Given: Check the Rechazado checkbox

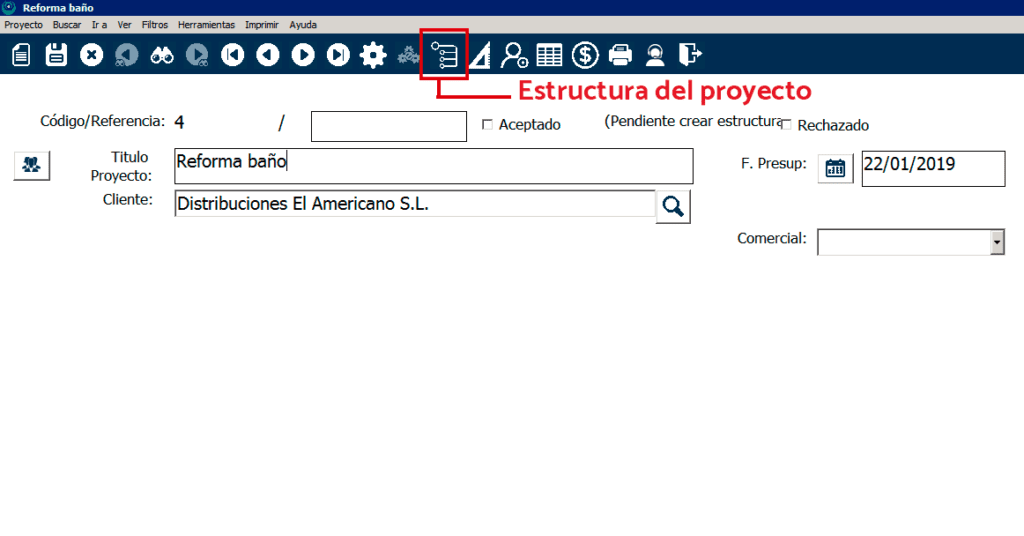Looking at the screenshot, I should (787, 125).
